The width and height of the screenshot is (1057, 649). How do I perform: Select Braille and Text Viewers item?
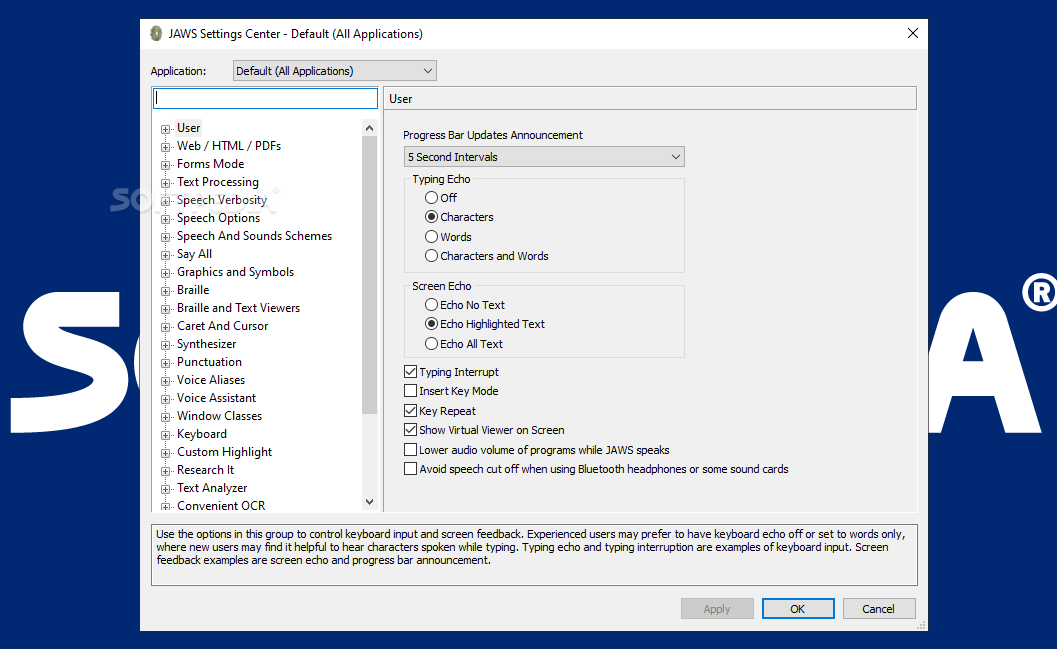click(239, 308)
